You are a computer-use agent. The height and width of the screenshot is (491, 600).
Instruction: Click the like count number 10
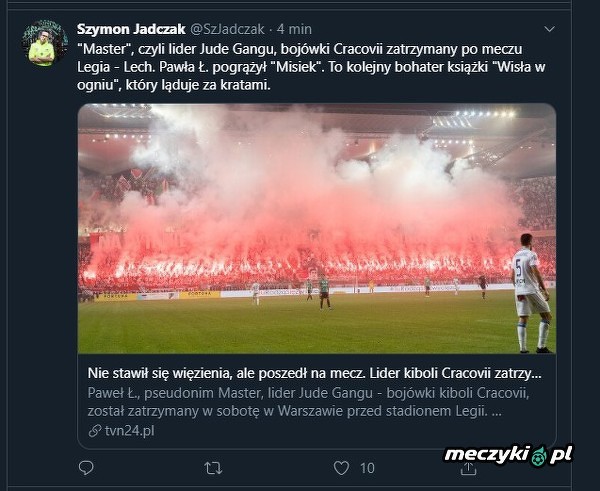click(367, 468)
